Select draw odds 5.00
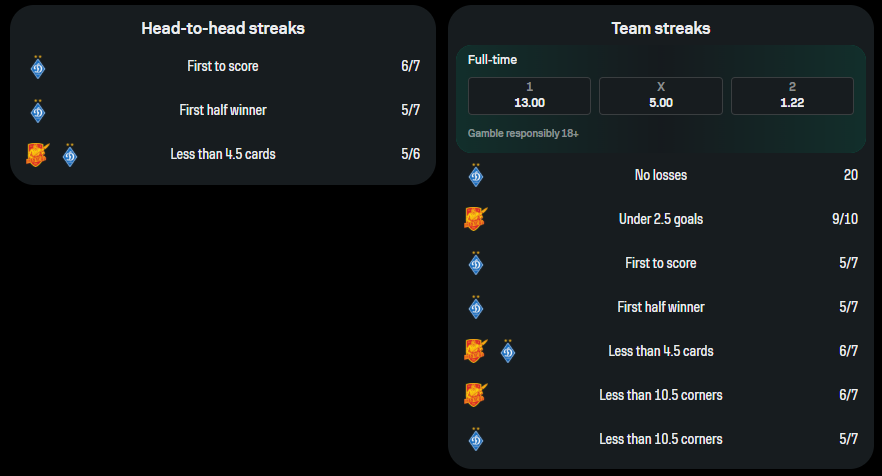The width and height of the screenshot is (882, 476). (x=660, y=96)
